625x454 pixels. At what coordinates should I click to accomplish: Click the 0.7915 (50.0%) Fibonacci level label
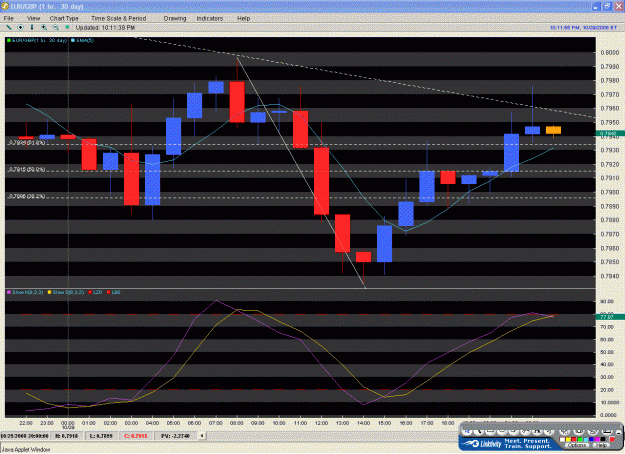point(27,170)
